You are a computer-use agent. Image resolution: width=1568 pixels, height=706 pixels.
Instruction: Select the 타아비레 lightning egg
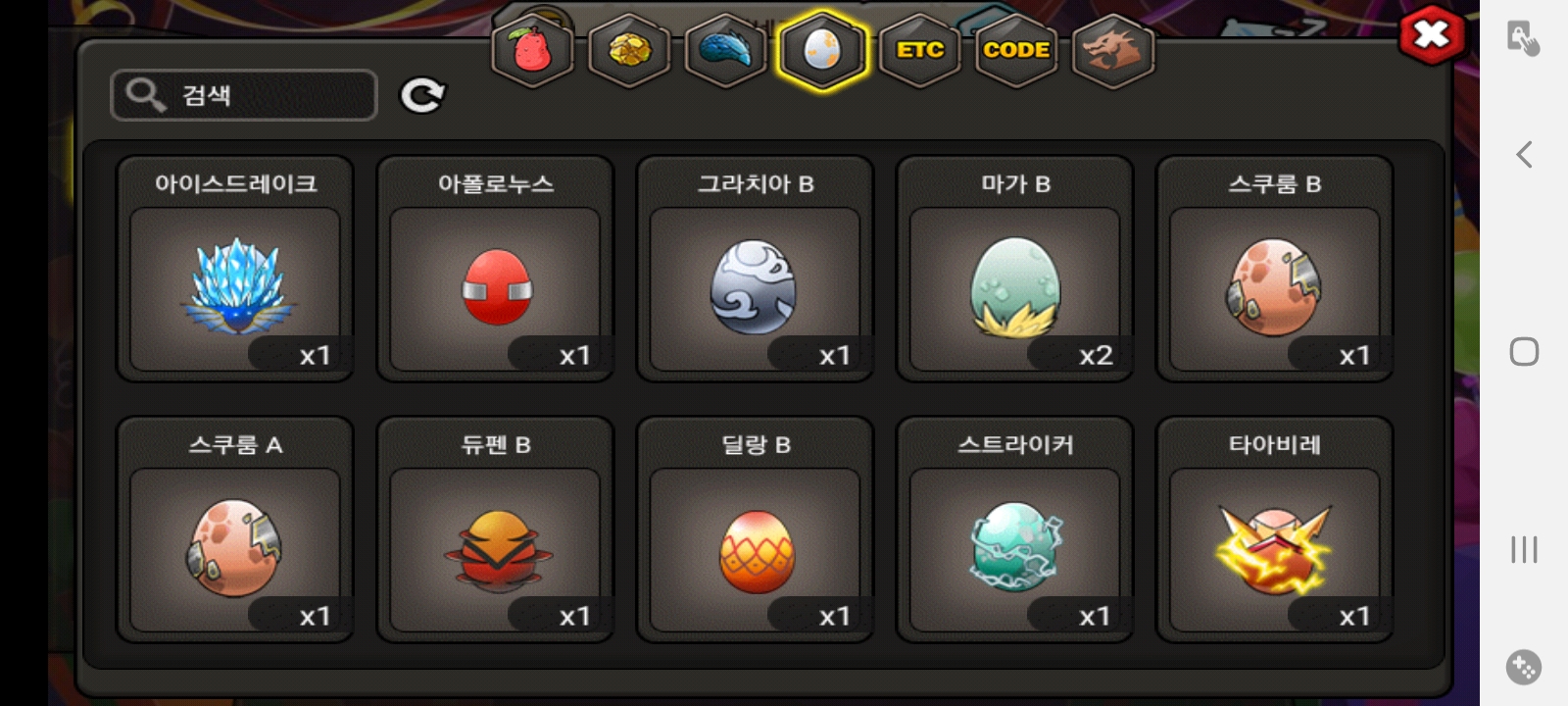click(1275, 529)
